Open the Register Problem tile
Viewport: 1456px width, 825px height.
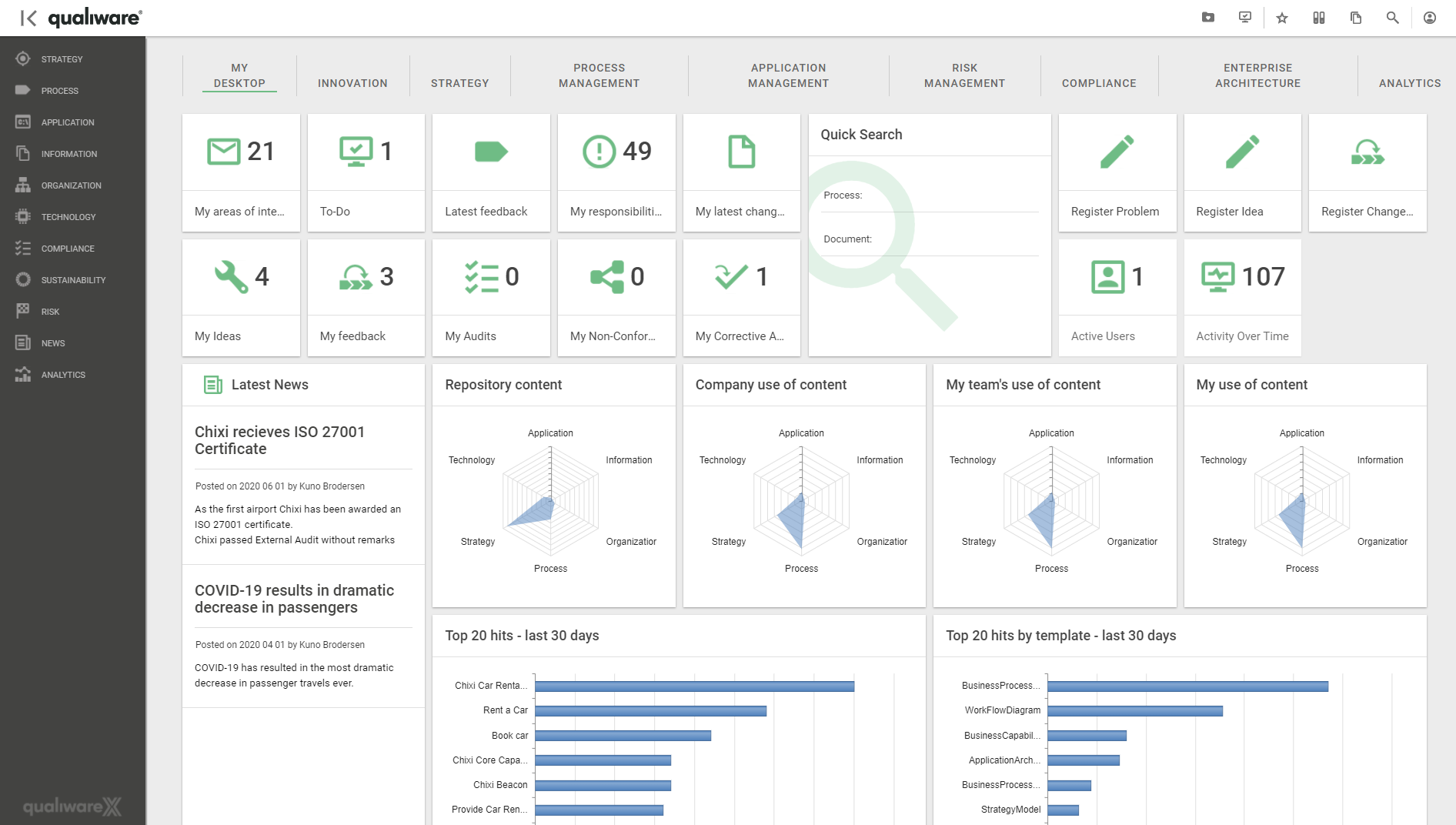(1117, 172)
